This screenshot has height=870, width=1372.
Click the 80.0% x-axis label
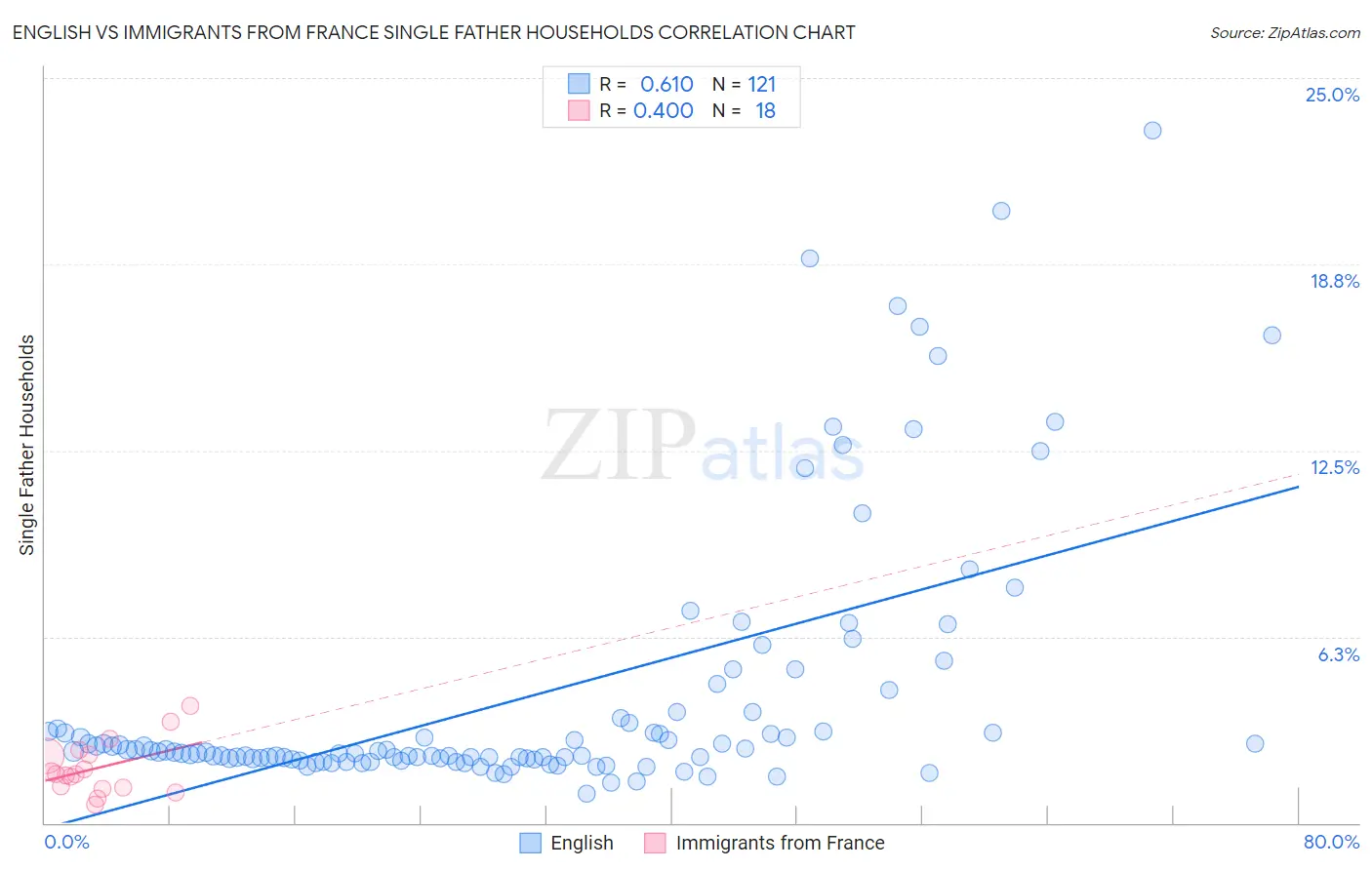pos(1331,842)
